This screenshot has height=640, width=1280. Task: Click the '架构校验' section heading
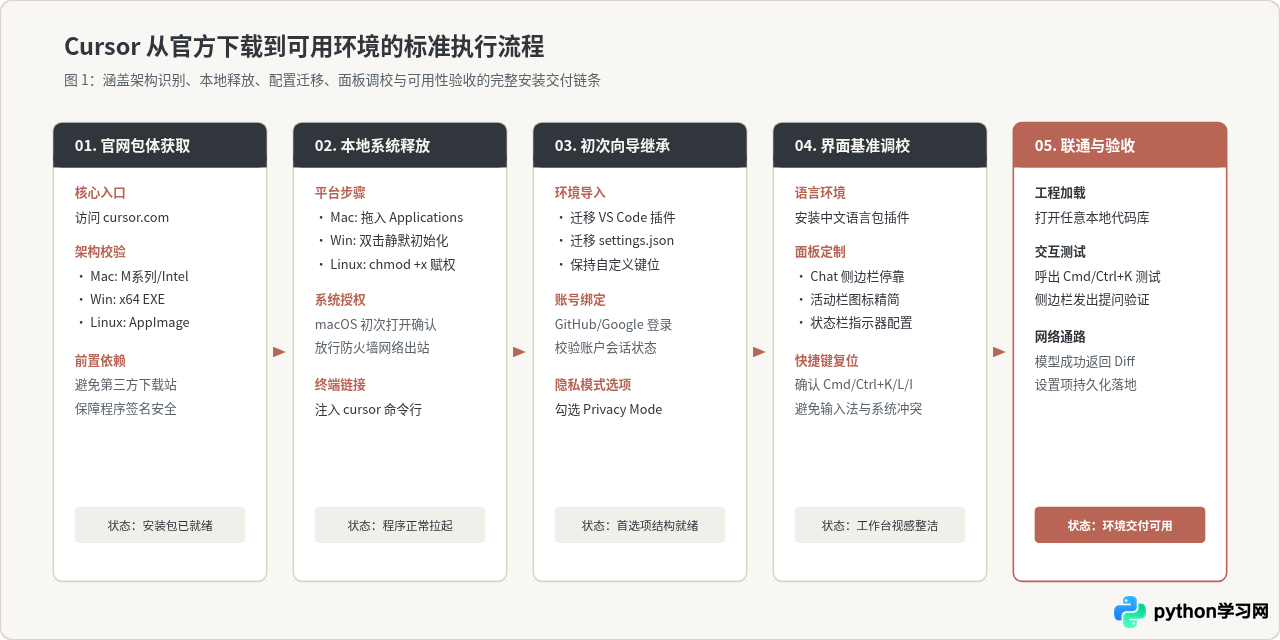click(x=100, y=252)
